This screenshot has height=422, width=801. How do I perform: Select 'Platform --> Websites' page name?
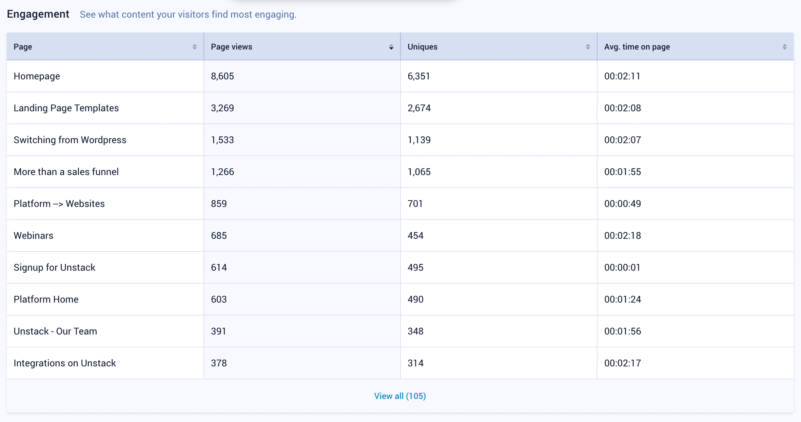[59, 203]
